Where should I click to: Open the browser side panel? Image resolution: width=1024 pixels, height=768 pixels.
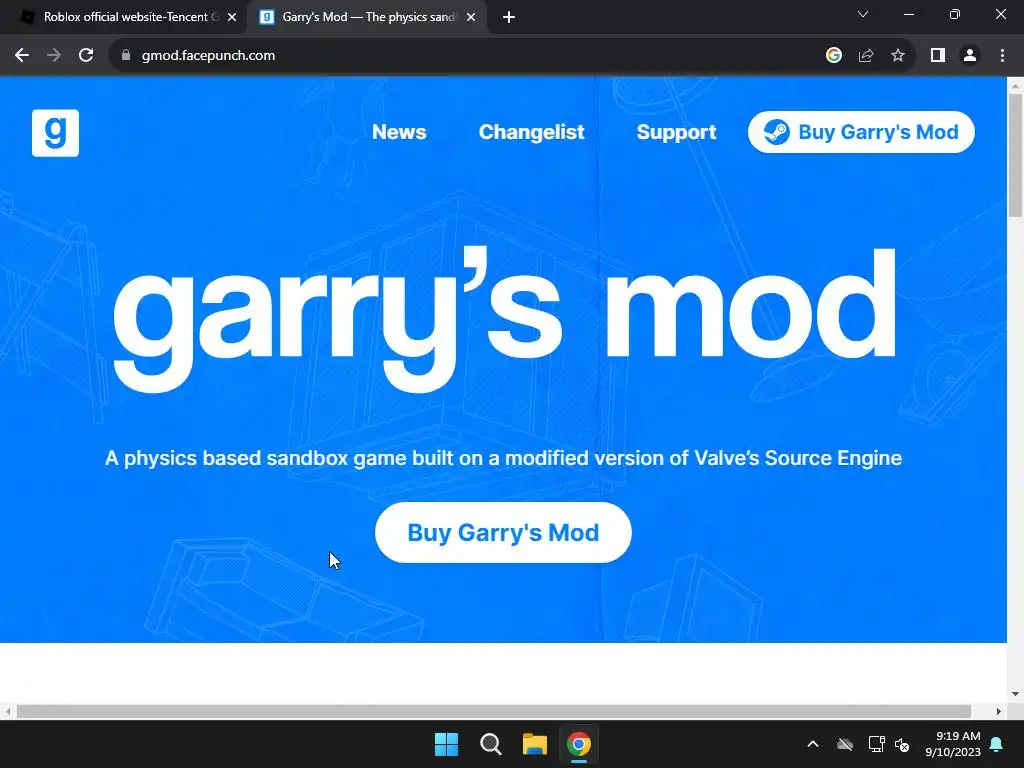tap(938, 56)
